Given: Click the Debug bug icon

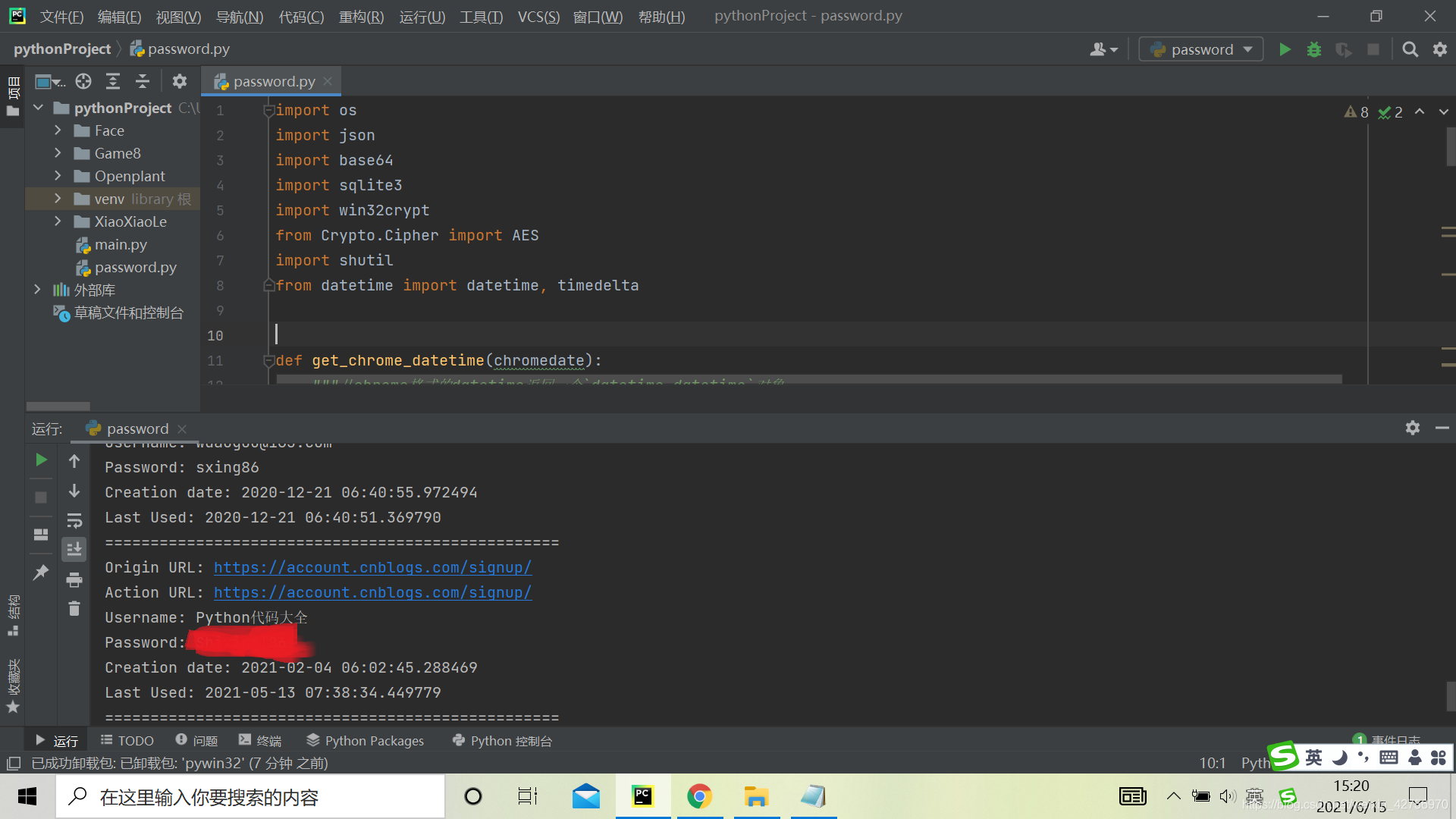Looking at the screenshot, I should (1314, 50).
